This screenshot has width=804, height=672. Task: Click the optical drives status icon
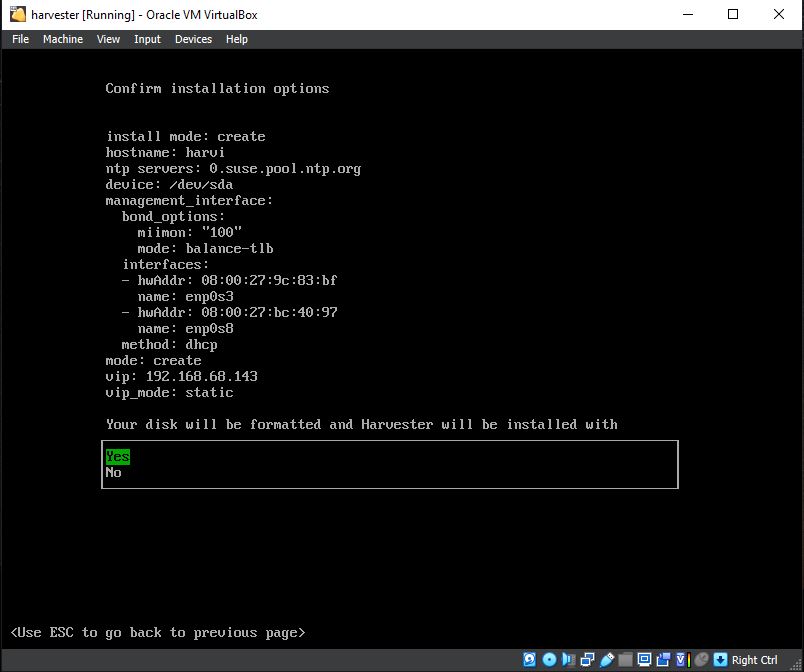[550, 659]
